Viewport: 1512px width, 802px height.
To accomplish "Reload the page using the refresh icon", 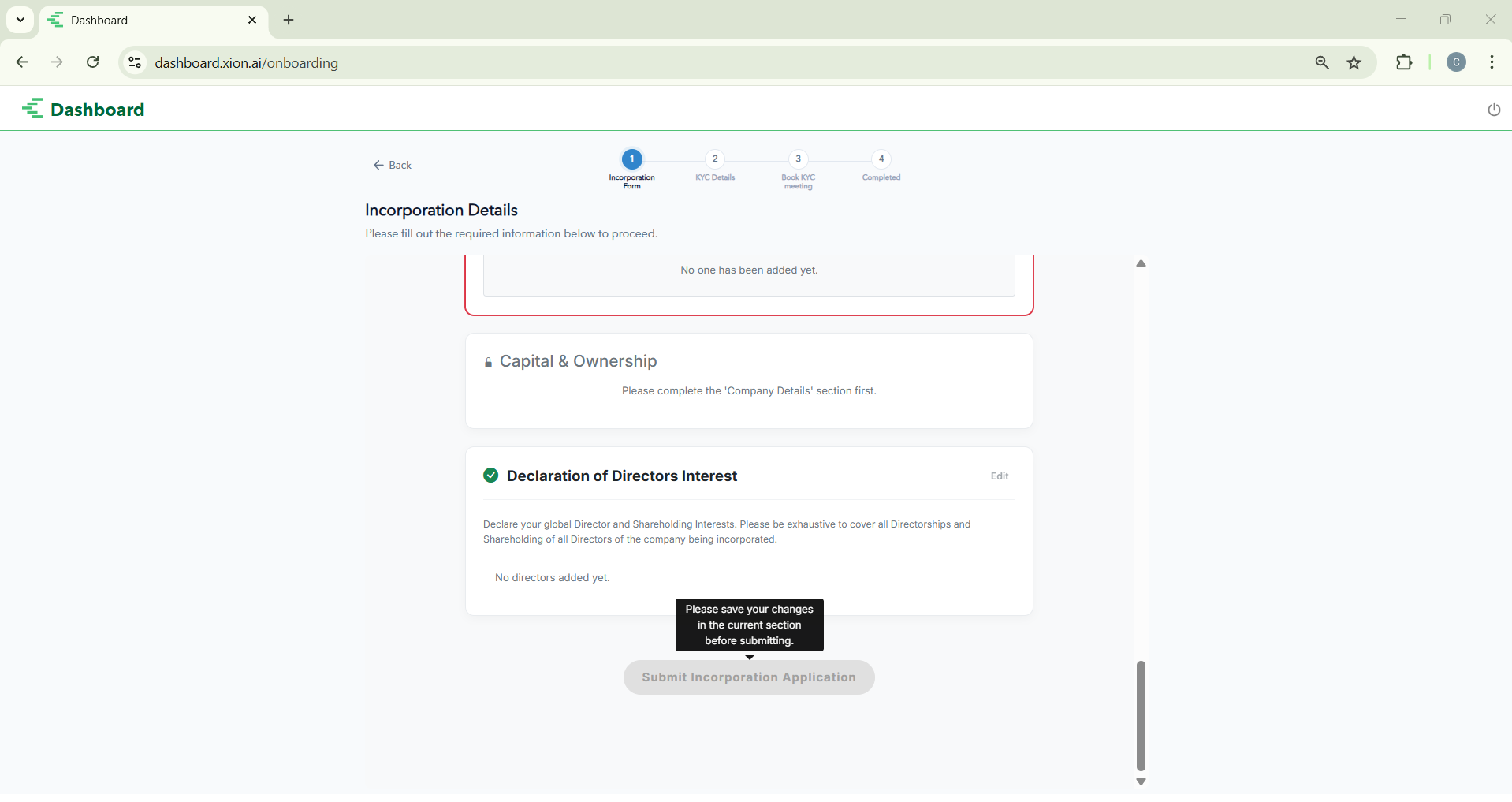I will [93, 62].
